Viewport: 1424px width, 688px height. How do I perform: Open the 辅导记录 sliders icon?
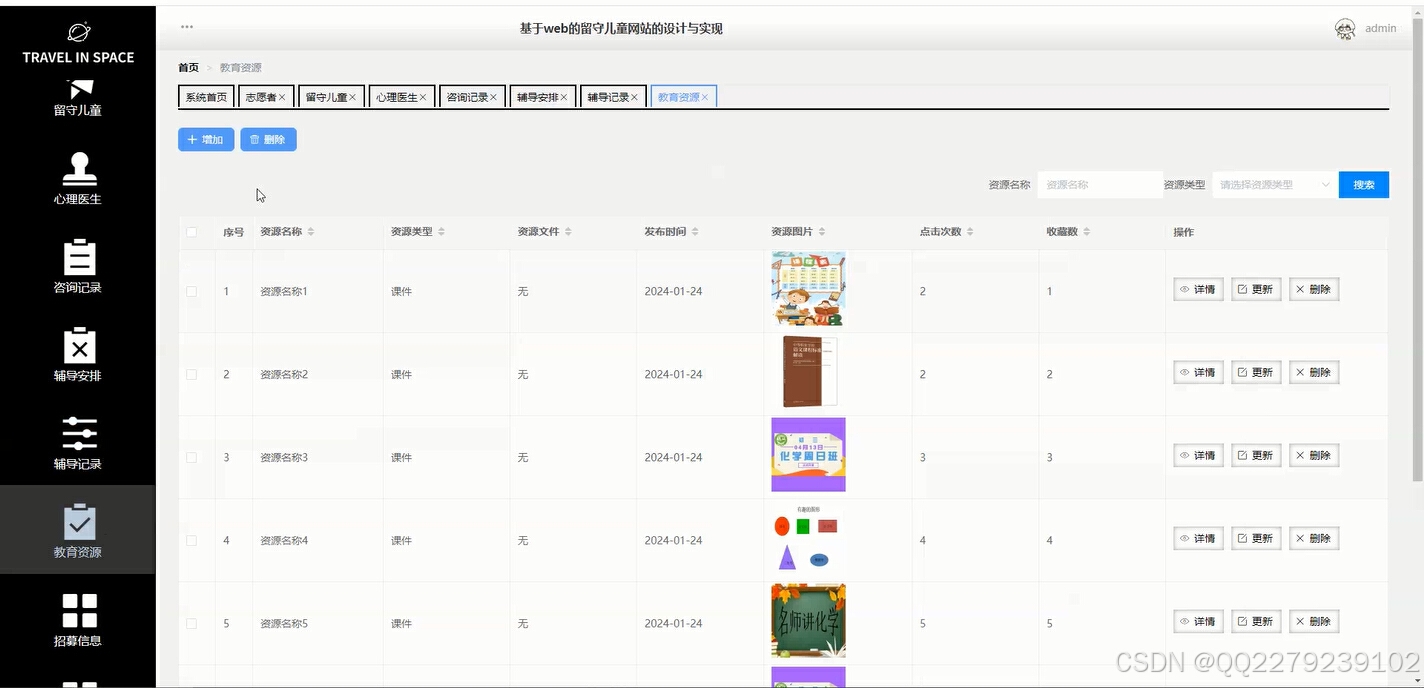[79, 434]
